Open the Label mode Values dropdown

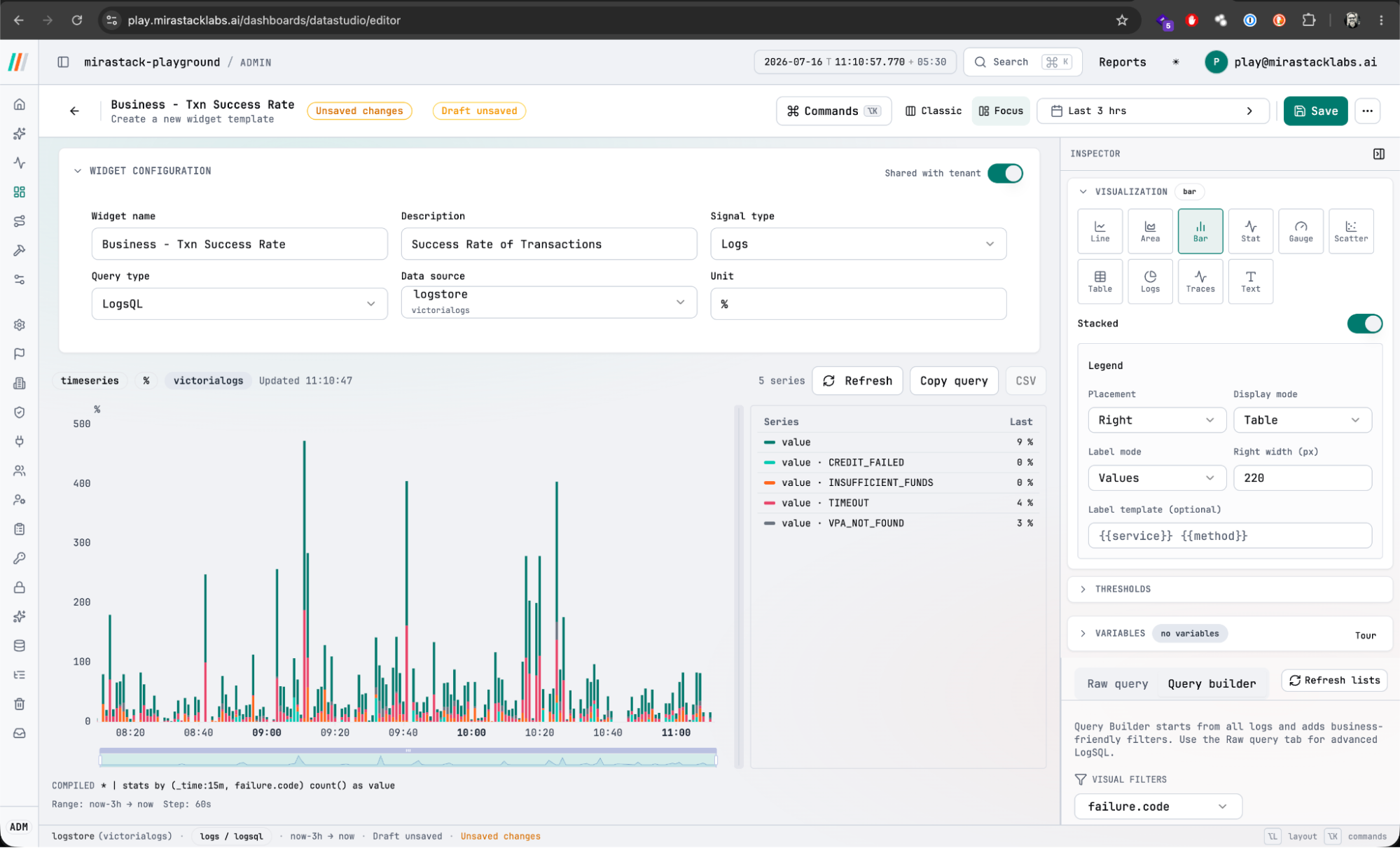[1156, 478]
